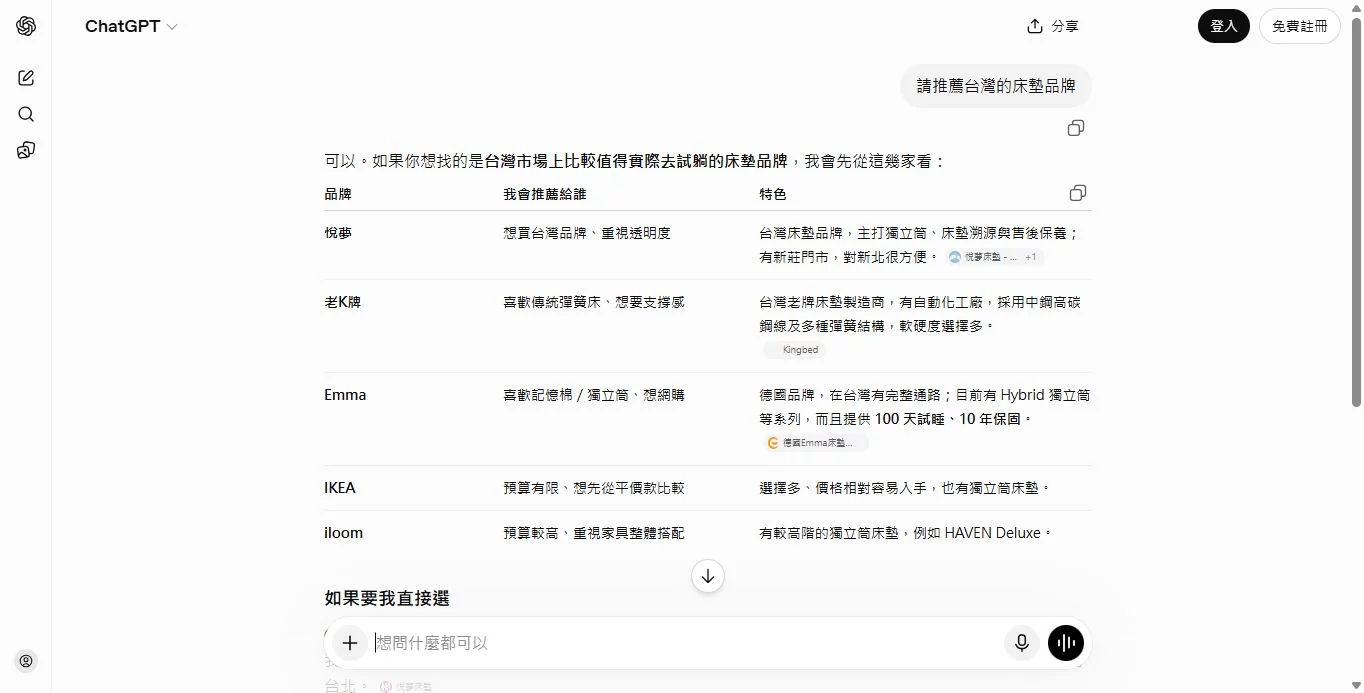Click the 免費註冊 sign-up button
The height and width of the screenshot is (693, 1364).
click(x=1299, y=27)
